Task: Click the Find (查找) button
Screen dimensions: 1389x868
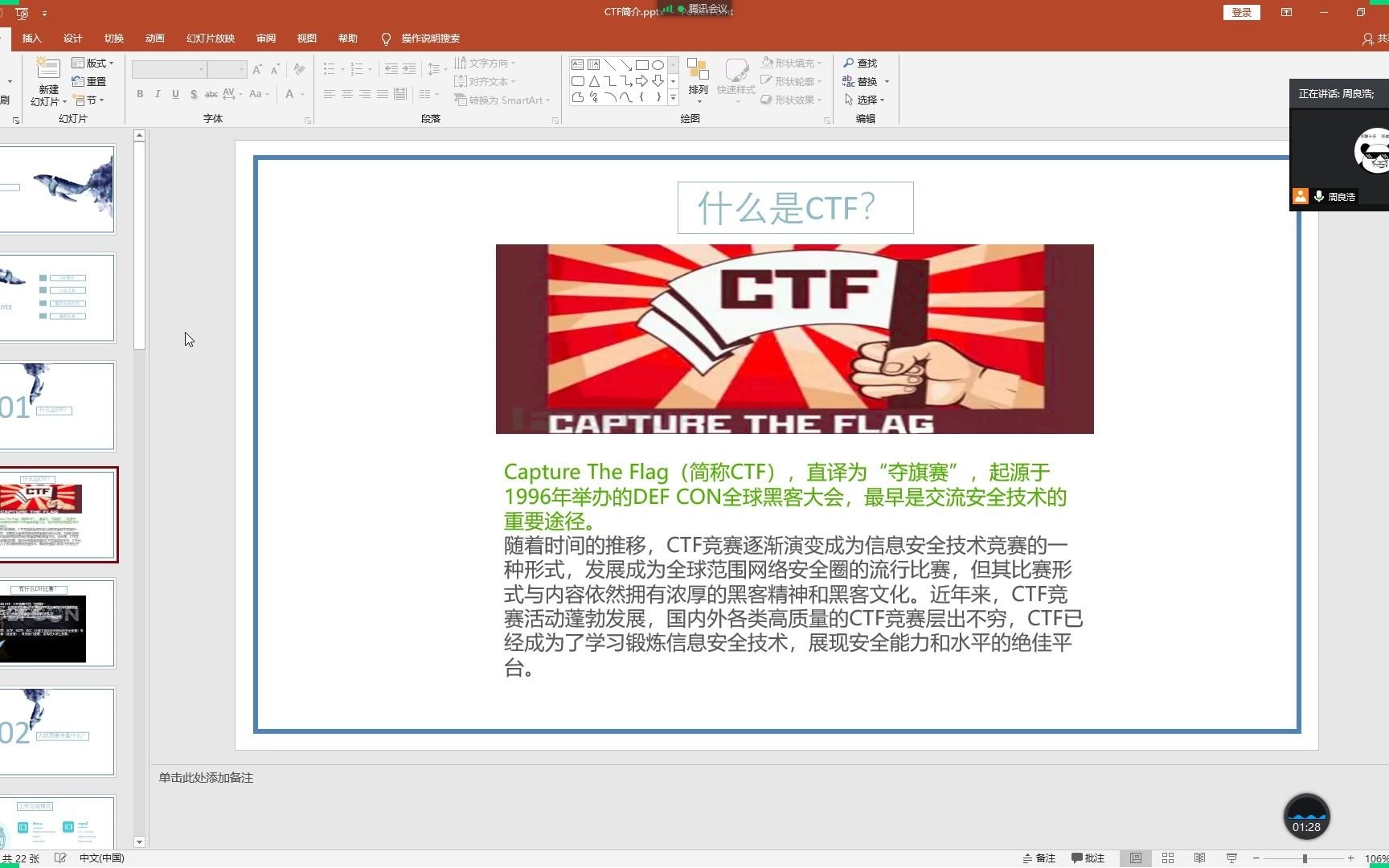Action: [860, 63]
